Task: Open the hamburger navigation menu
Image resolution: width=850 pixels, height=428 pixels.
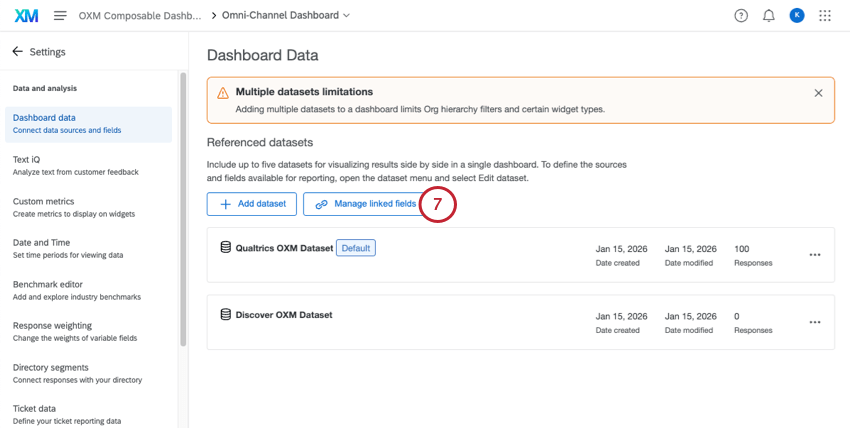Action: [60, 16]
